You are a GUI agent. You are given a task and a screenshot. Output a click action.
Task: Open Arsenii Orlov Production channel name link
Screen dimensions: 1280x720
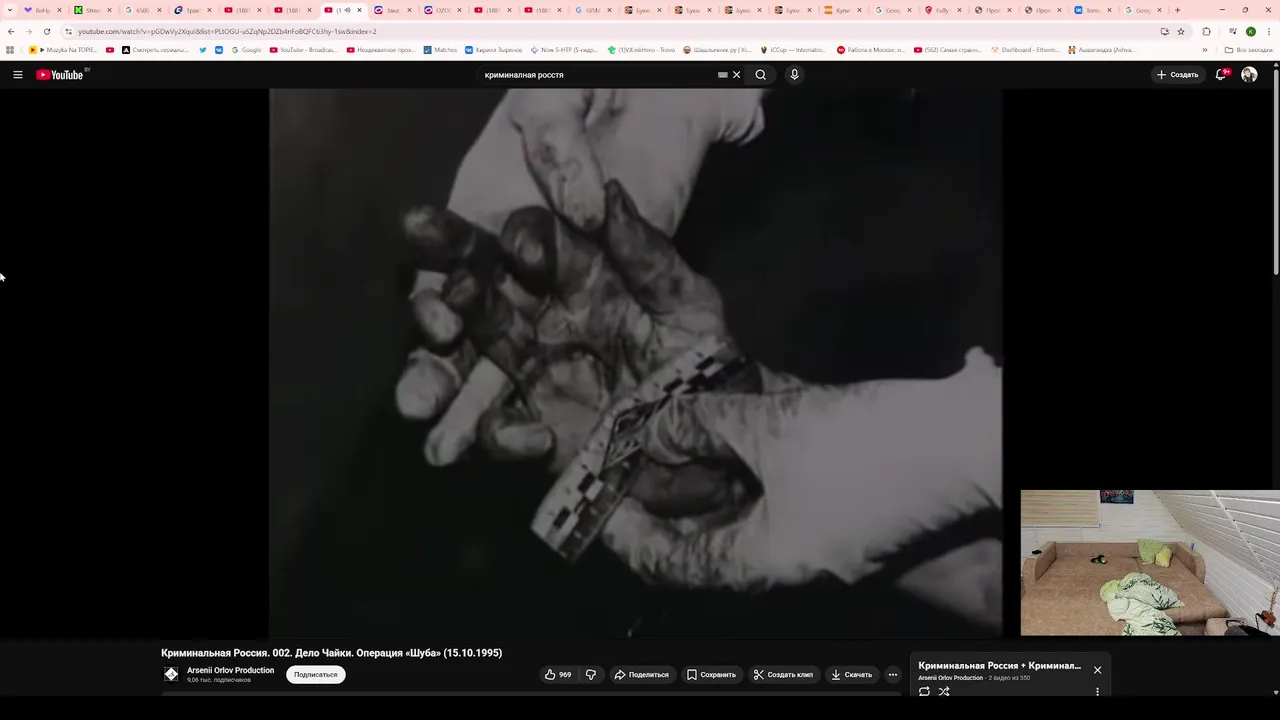point(230,670)
